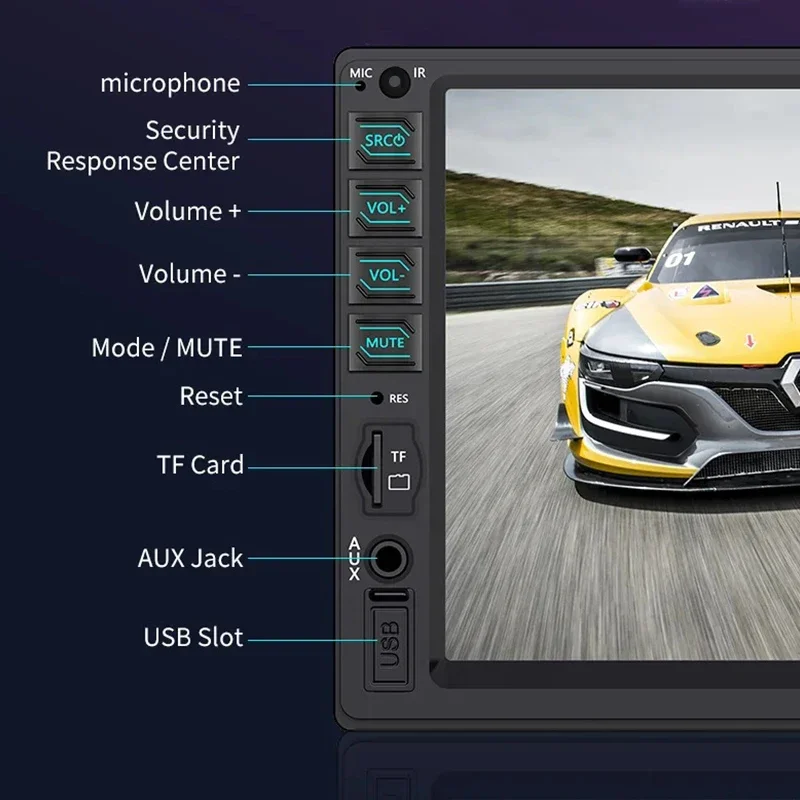Click the 'Reset' label text

click(x=211, y=397)
